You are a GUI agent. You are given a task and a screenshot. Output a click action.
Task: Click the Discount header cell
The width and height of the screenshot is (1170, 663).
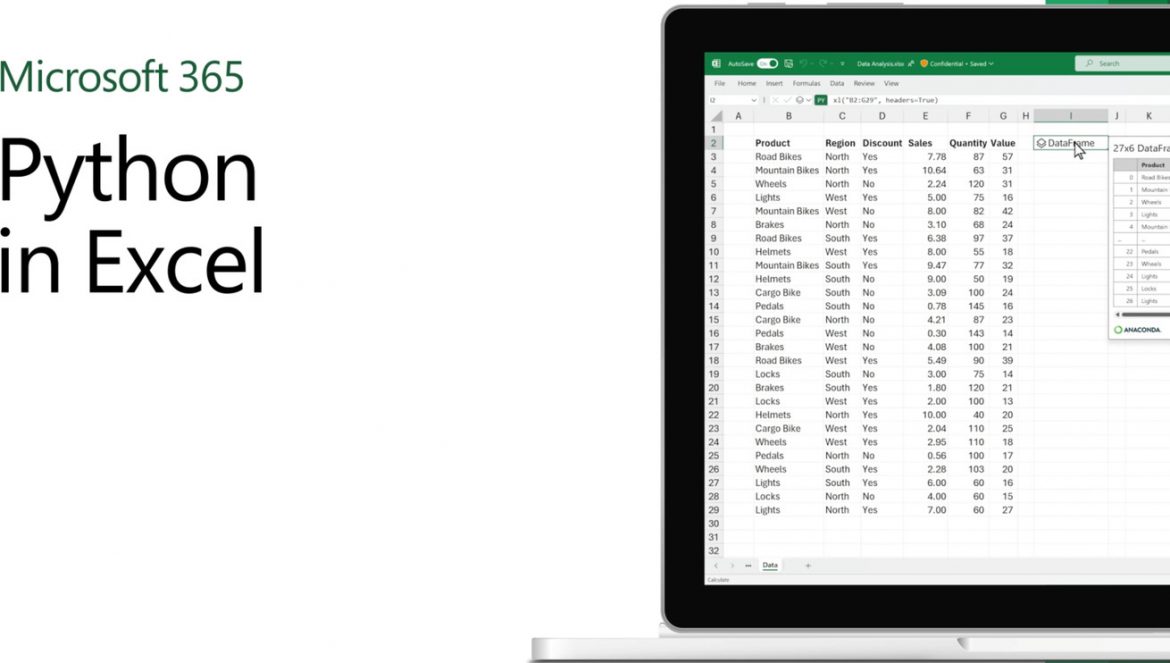click(x=882, y=143)
